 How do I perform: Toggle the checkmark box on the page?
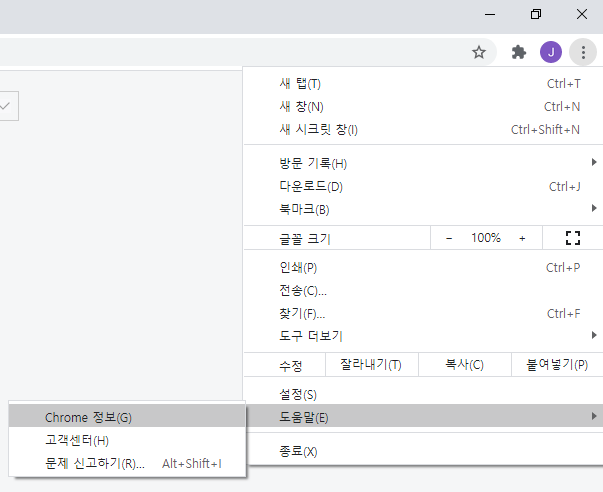[8, 106]
